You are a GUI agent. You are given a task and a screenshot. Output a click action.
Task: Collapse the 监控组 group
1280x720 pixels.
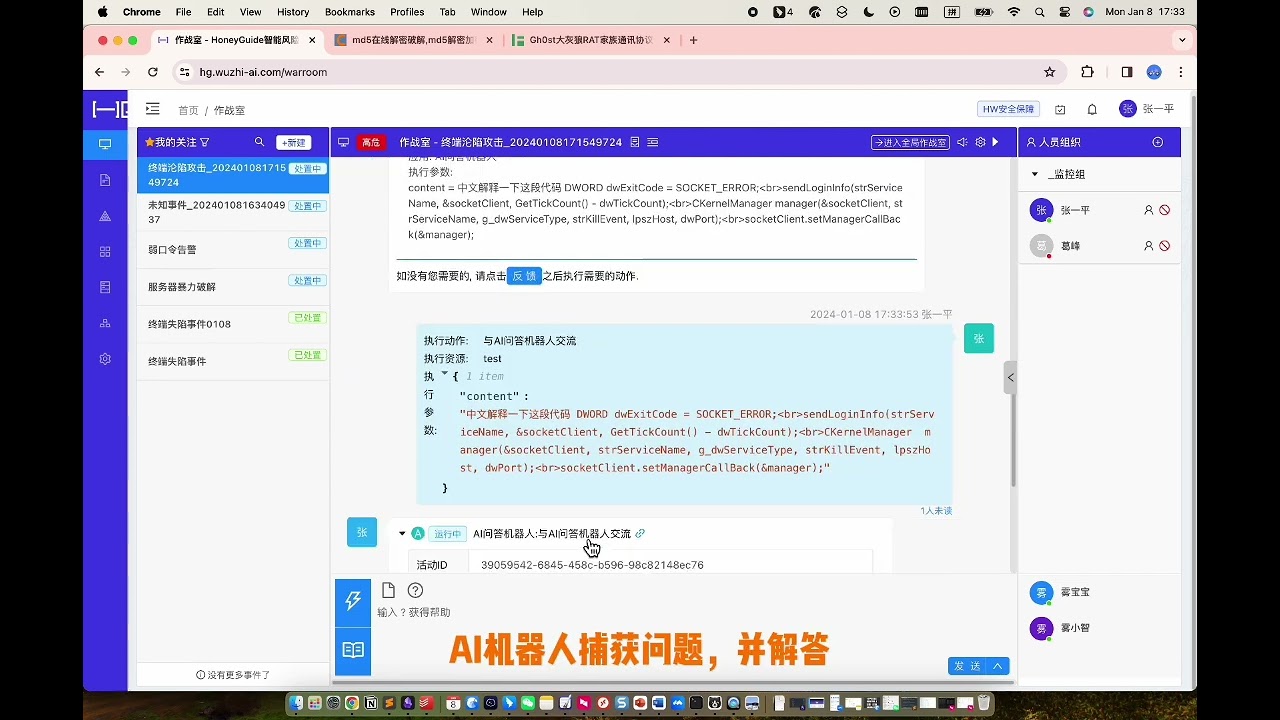click(x=1035, y=174)
